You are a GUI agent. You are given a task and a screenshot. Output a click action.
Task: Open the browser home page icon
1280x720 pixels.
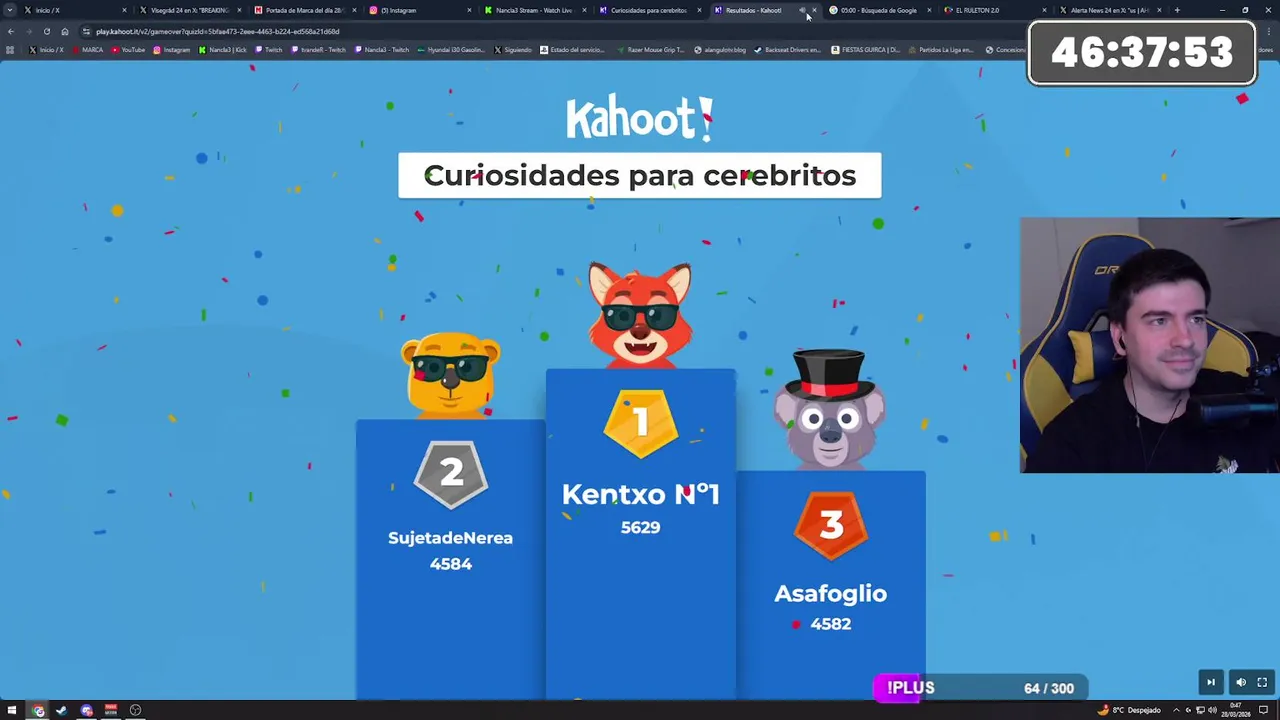coord(65,31)
